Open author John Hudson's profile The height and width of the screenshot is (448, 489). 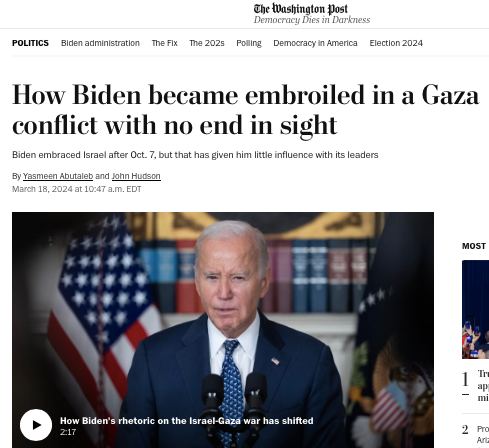pyautogui.click(x=136, y=176)
